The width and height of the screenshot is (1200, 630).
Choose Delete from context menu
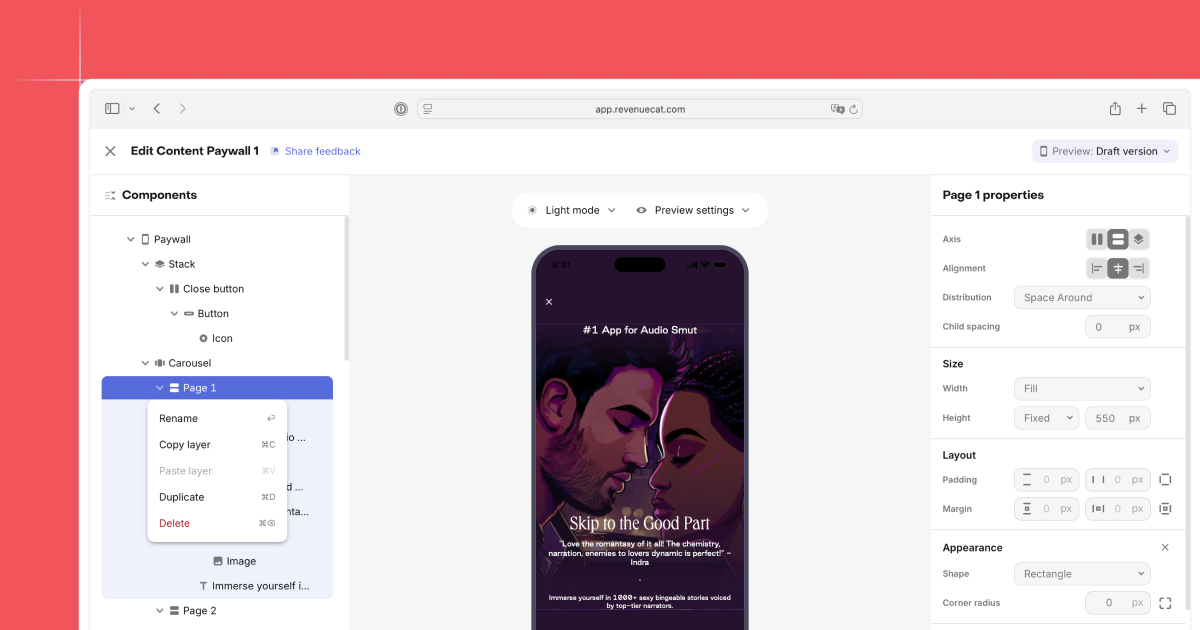tap(217, 523)
